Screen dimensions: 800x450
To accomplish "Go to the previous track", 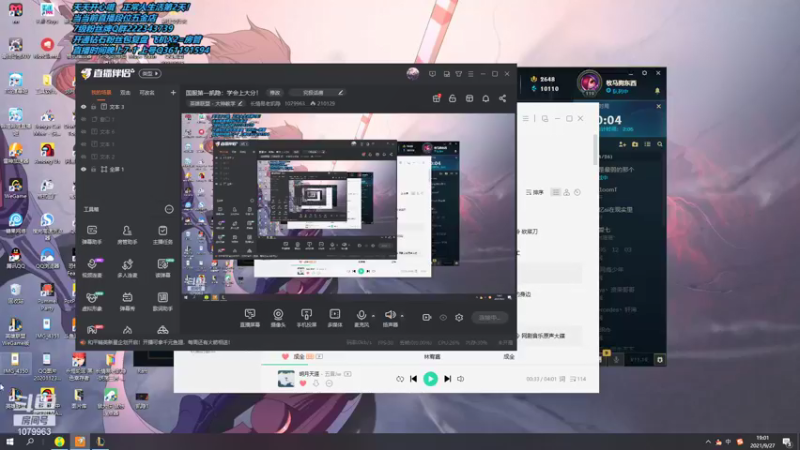I will click(413, 379).
